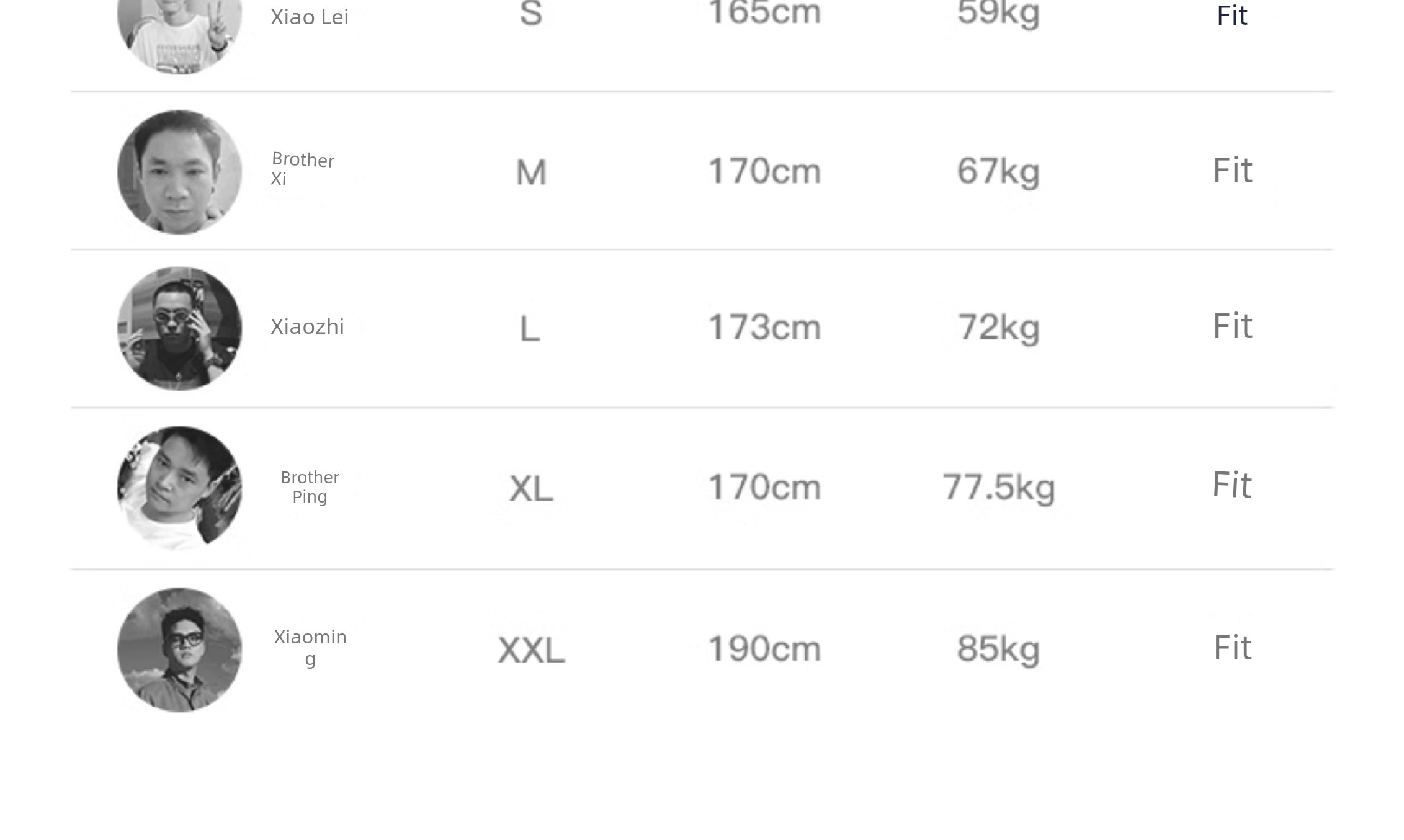Open Brother Ping's avatar photo

pos(179,487)
